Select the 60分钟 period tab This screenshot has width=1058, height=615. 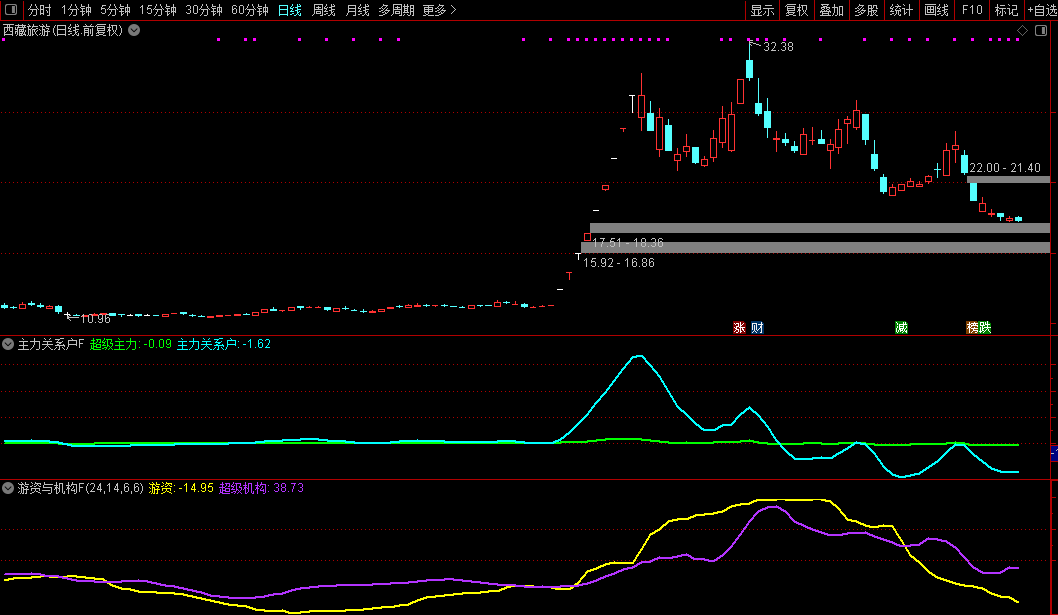(x=249, y=10)
